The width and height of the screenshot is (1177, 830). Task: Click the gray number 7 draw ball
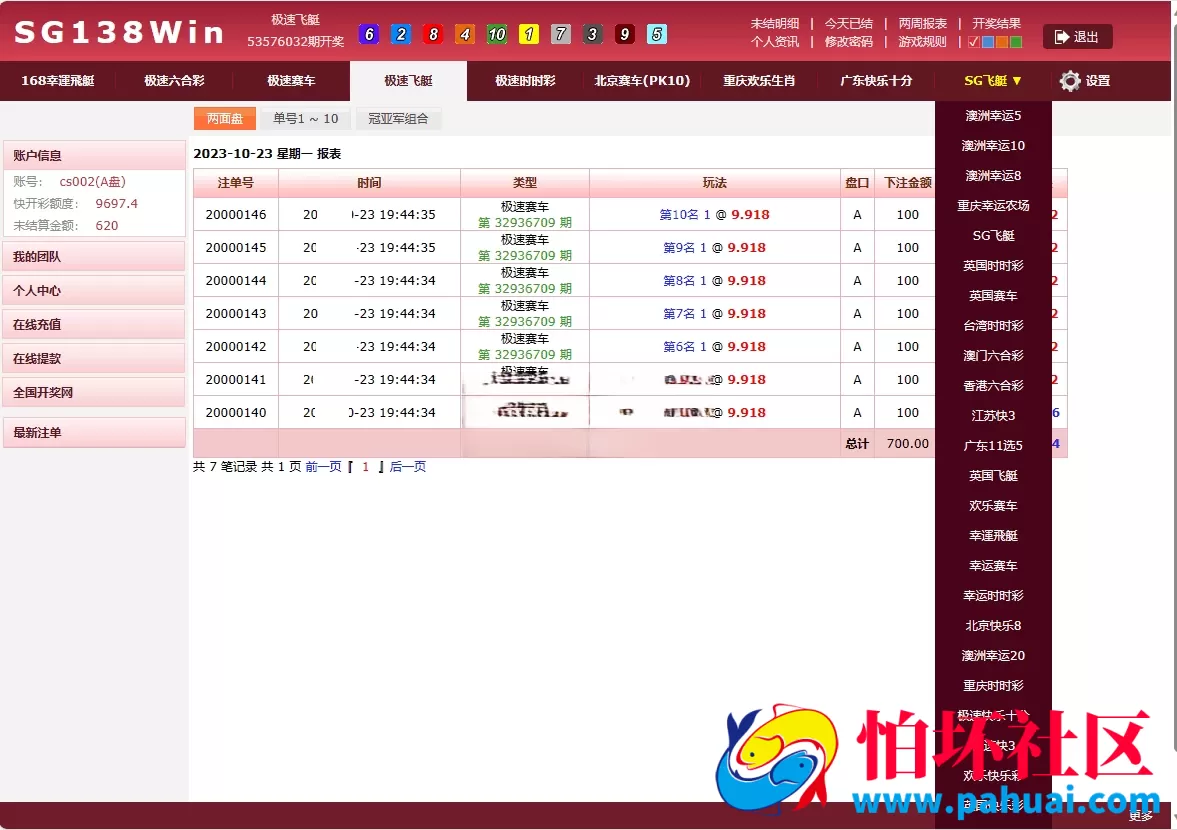coord(561,35)
